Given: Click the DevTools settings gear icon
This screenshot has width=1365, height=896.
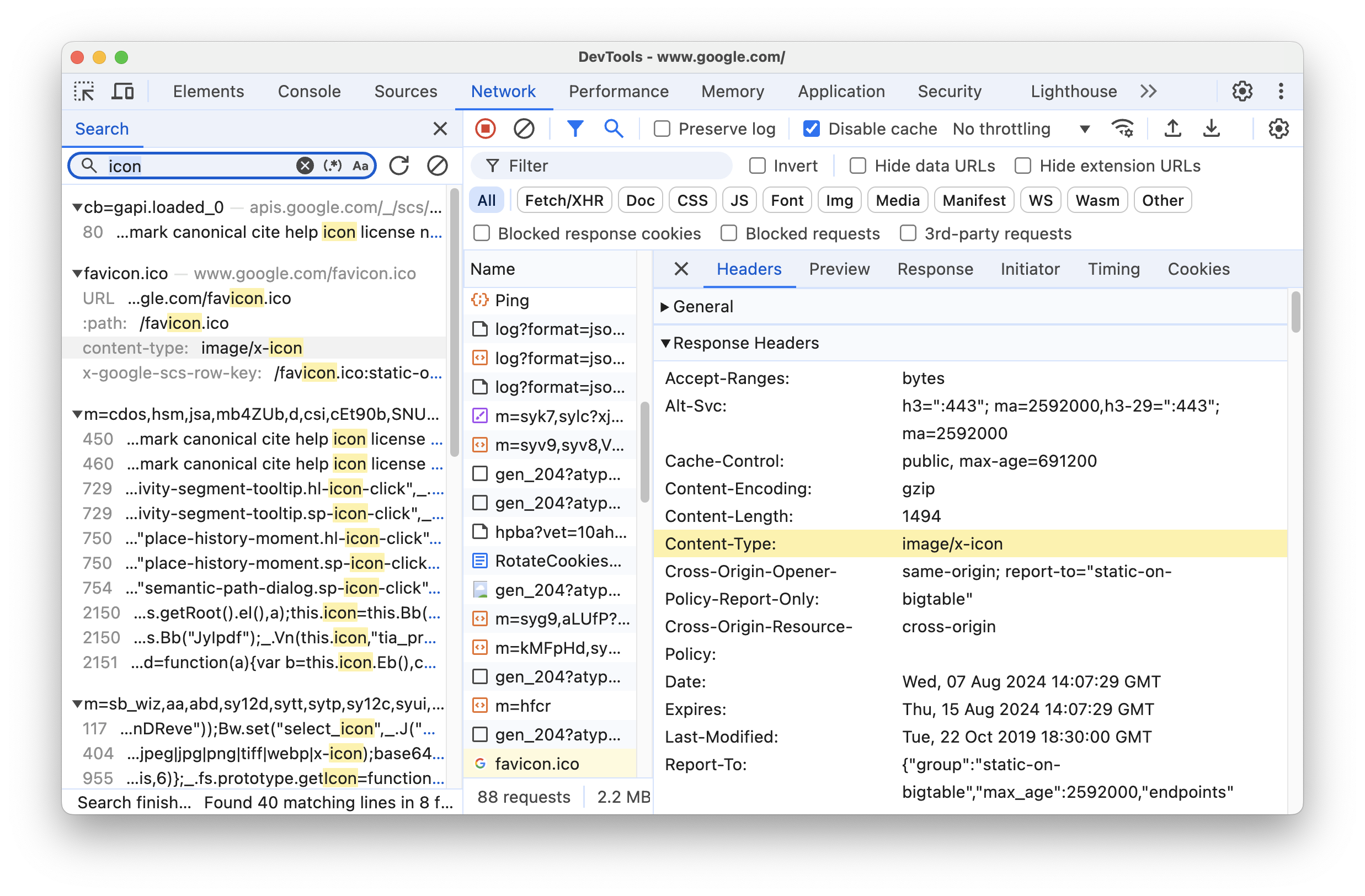Looking at the screenshot, I should 1241,91.
